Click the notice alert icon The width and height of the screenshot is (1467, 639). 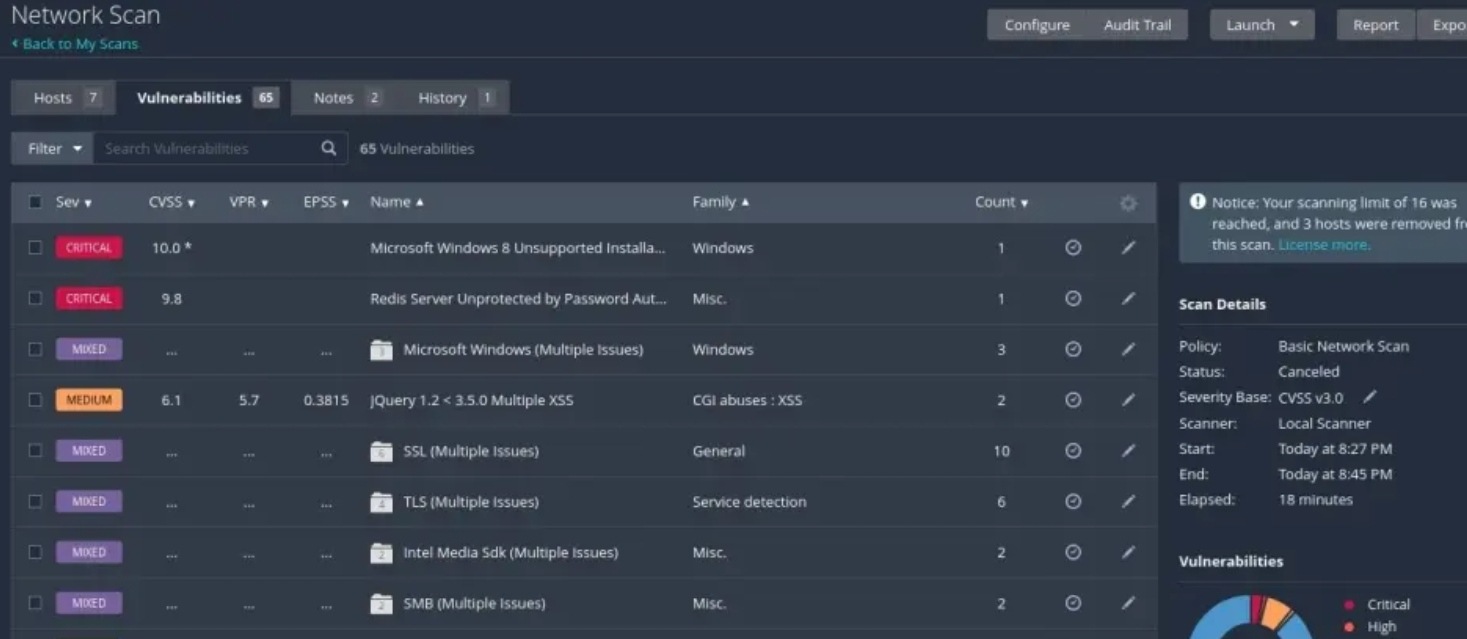pyautogui.click(x=1198, y=202)
